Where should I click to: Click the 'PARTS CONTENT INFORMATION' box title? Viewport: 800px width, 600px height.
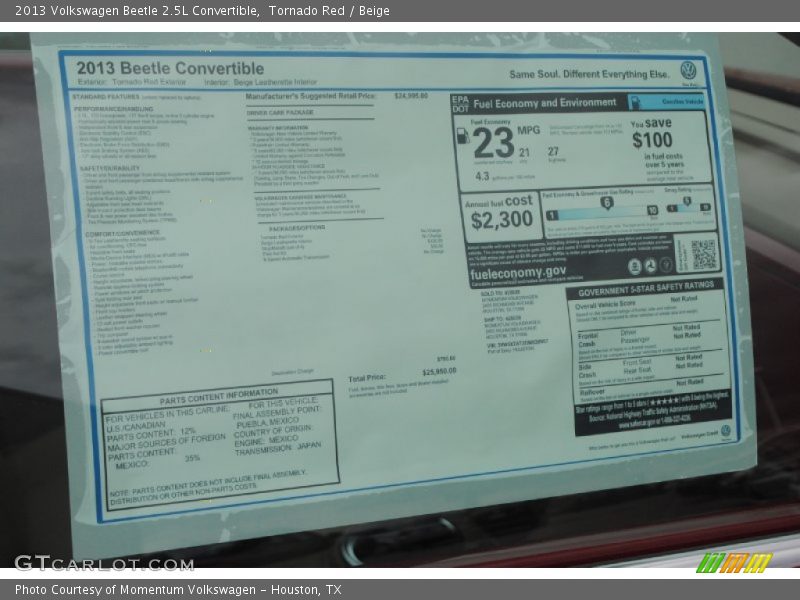pos(219,396)
